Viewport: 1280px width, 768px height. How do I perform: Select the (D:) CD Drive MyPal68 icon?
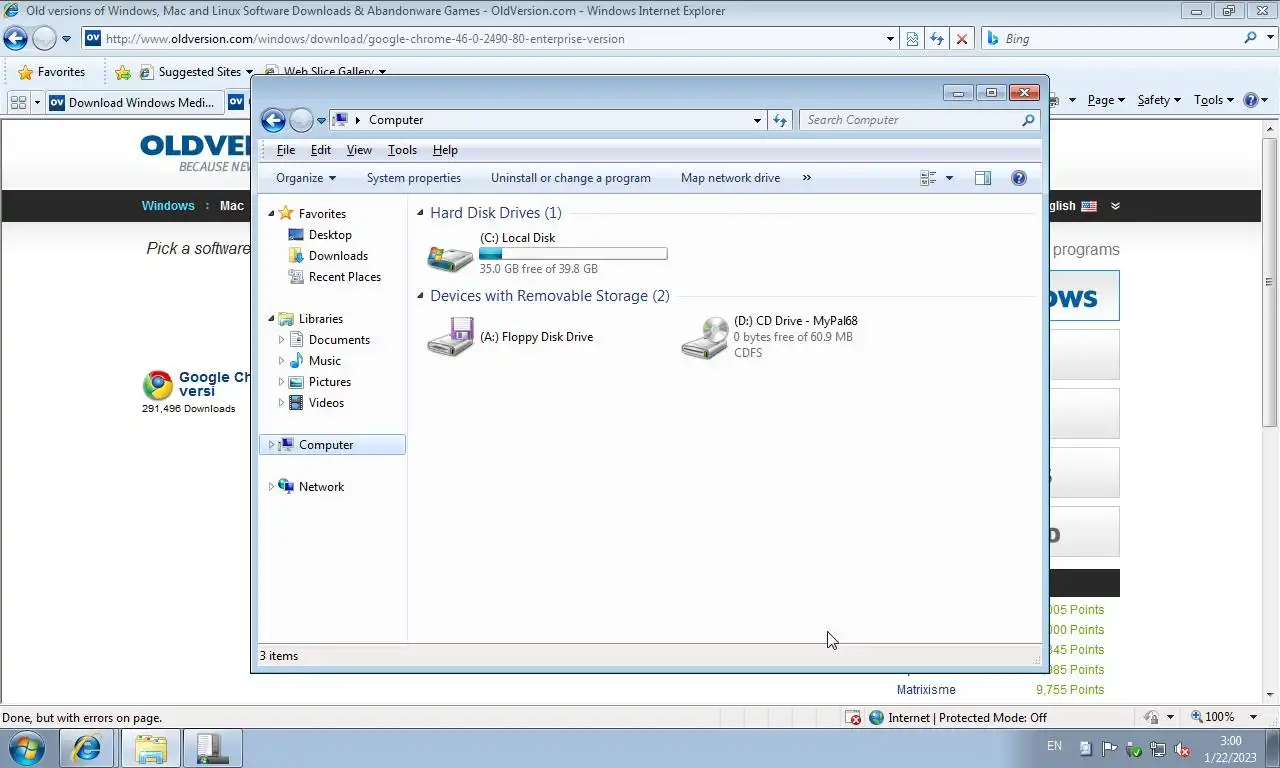(x=705, y=337)
